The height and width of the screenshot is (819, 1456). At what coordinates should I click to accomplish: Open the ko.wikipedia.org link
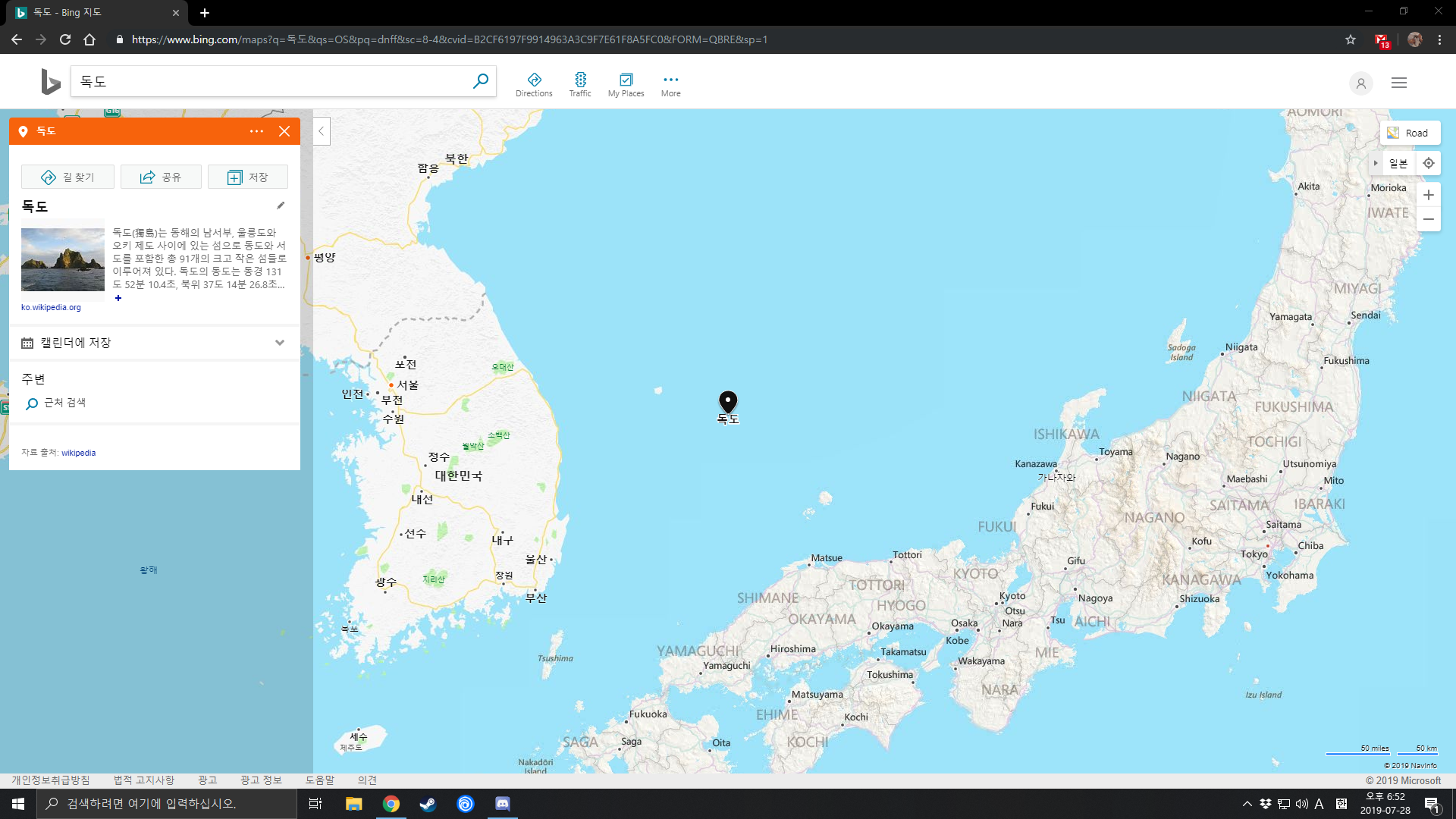tap(51, 307)
